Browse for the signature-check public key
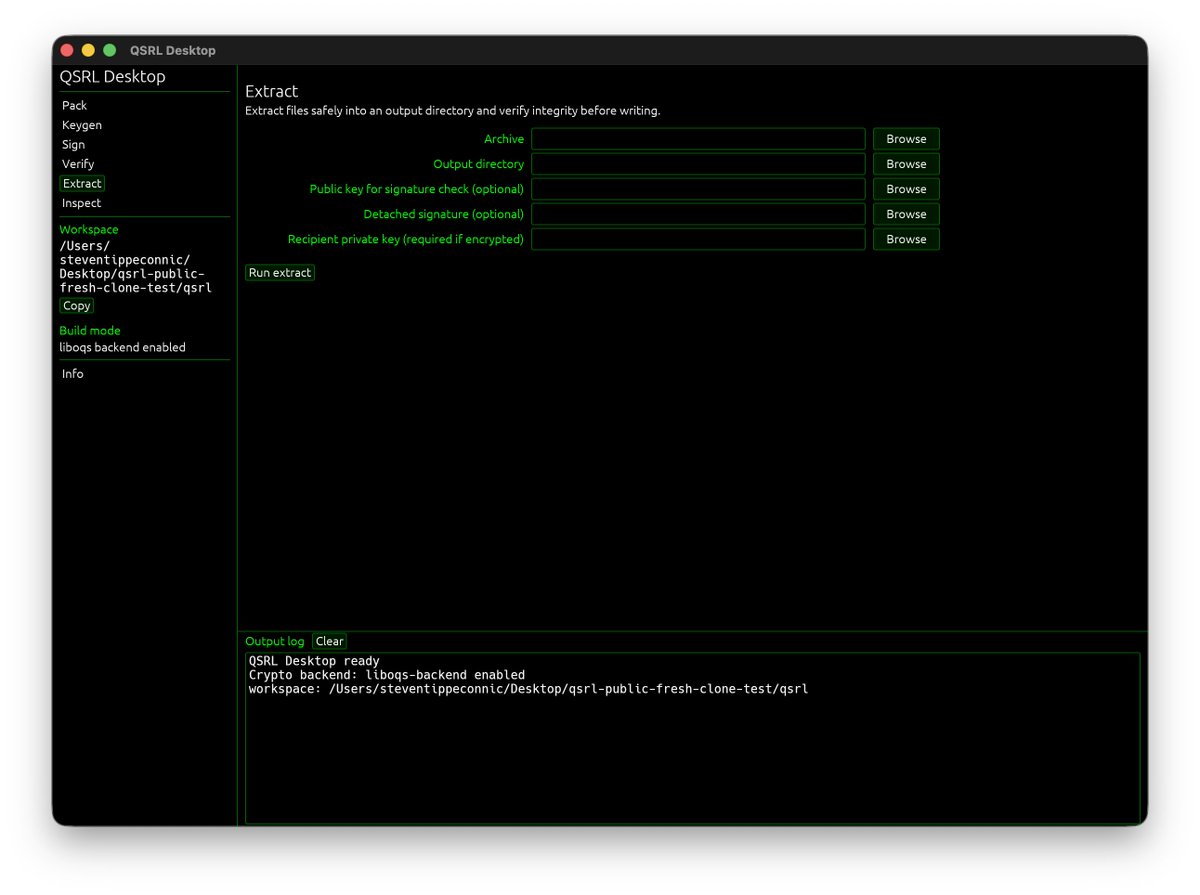1200x895 pixels. click(906, 189)
